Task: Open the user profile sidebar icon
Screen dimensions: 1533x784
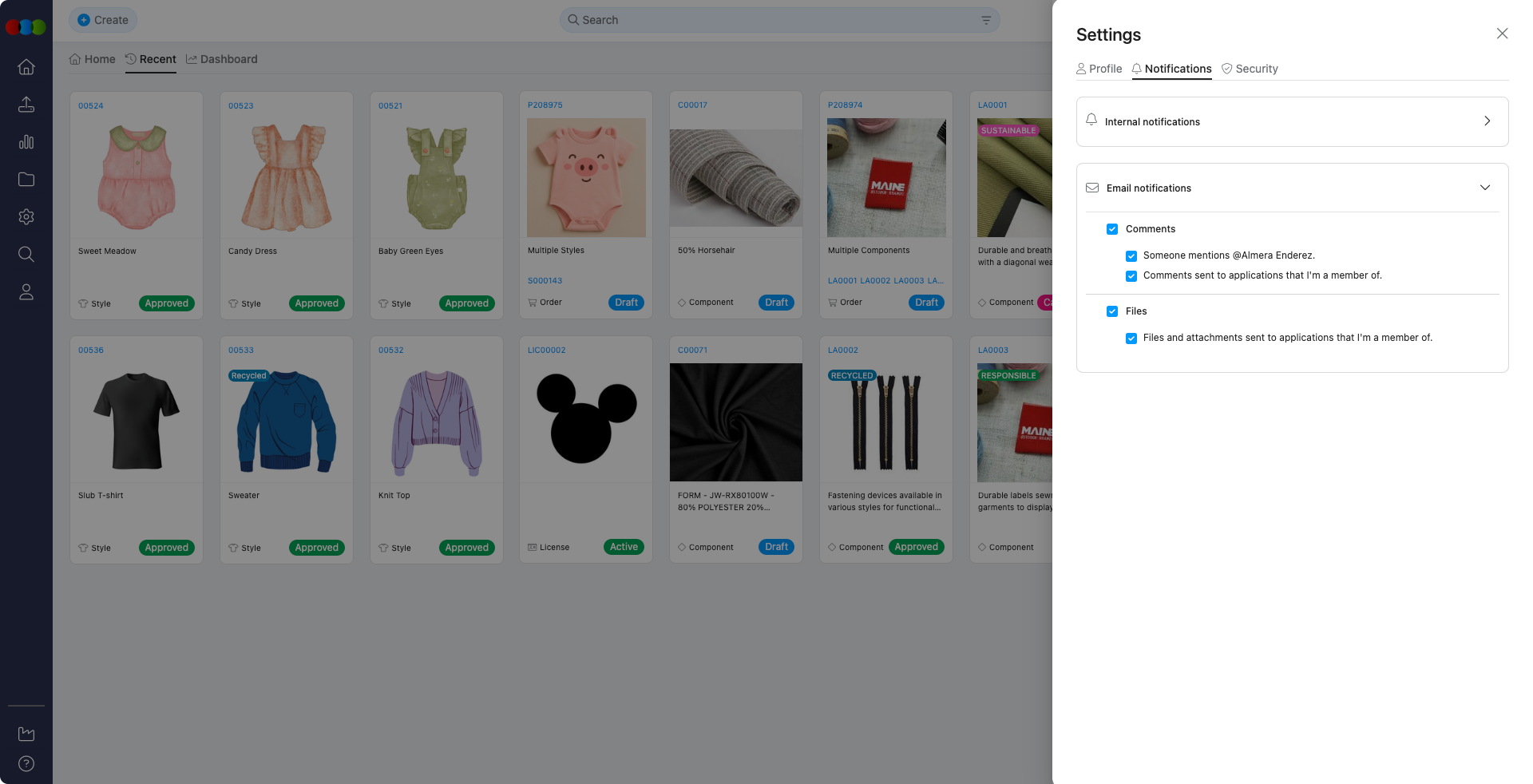Action: pos(26,292)
